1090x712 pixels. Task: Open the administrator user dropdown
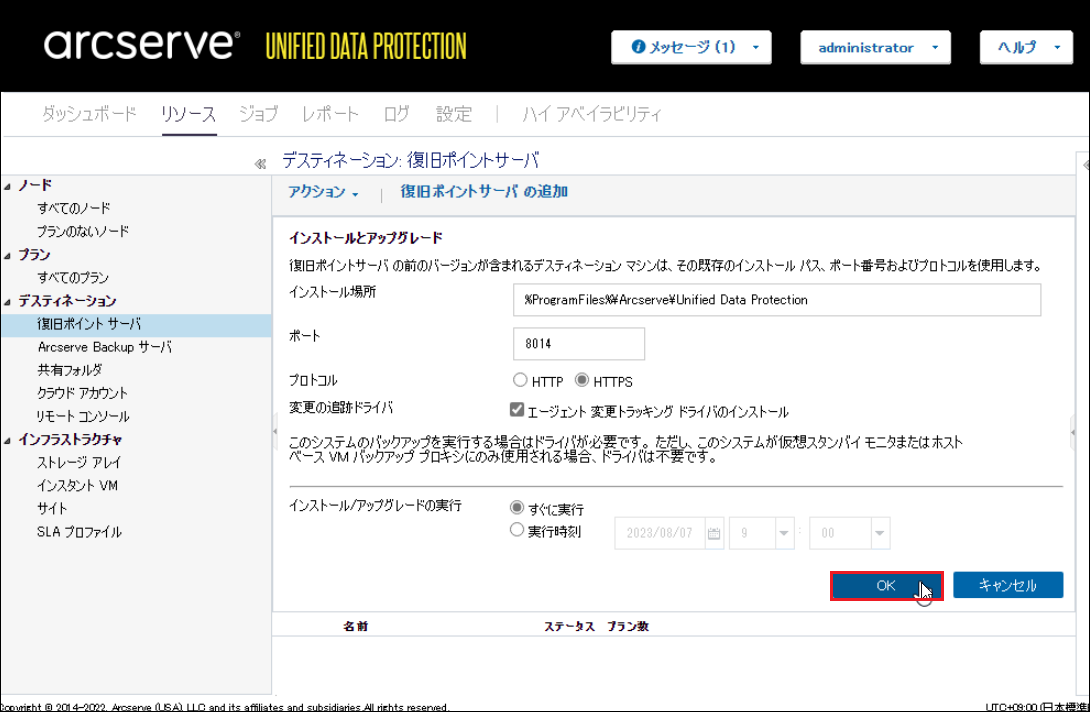click(874, 47)
